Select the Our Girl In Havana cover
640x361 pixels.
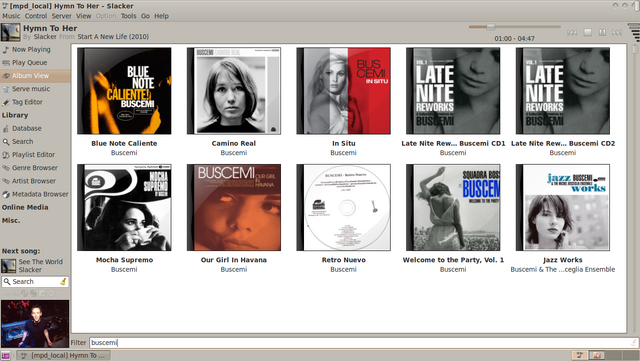[x=234, y=207]
